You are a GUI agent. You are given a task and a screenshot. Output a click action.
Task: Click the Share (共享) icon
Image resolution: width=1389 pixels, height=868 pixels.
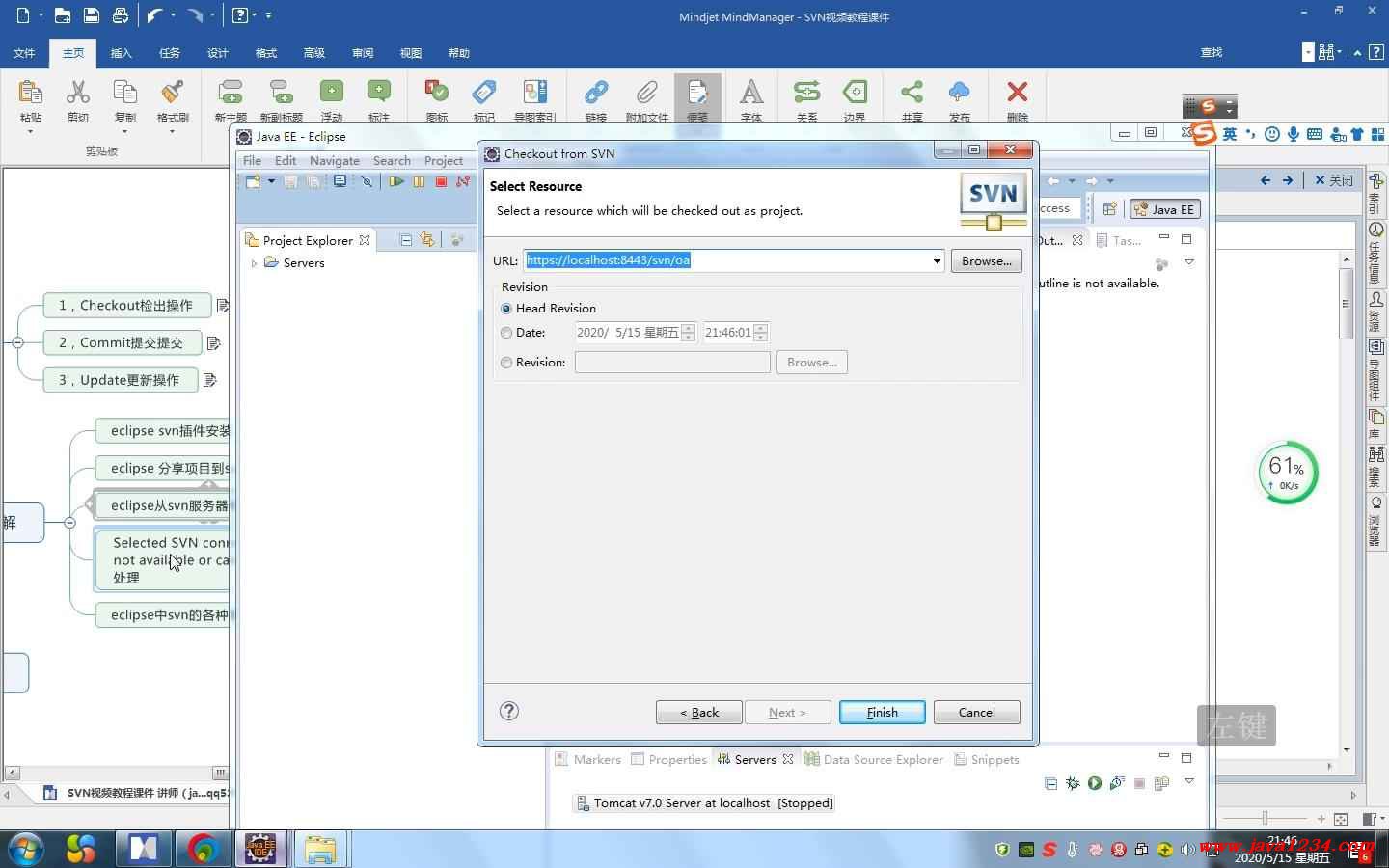pos(912,92)
